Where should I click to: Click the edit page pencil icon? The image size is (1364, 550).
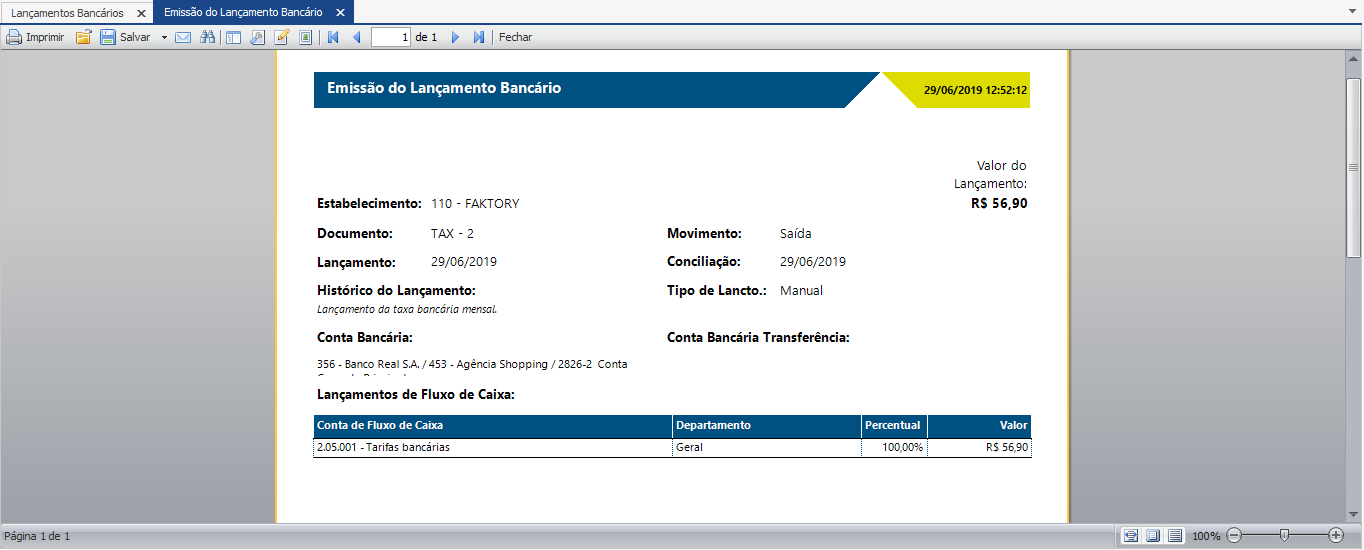click(x=281, y=37)
